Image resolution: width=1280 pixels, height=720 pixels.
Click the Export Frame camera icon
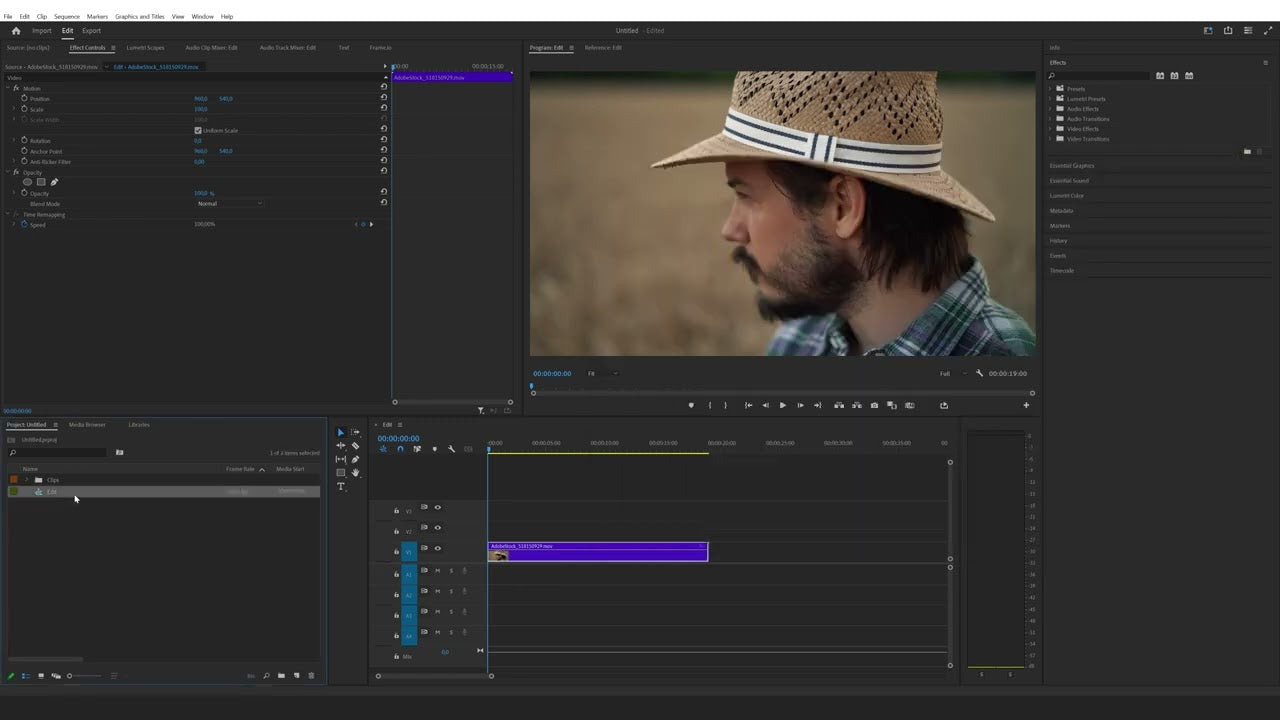coord(875,405)
